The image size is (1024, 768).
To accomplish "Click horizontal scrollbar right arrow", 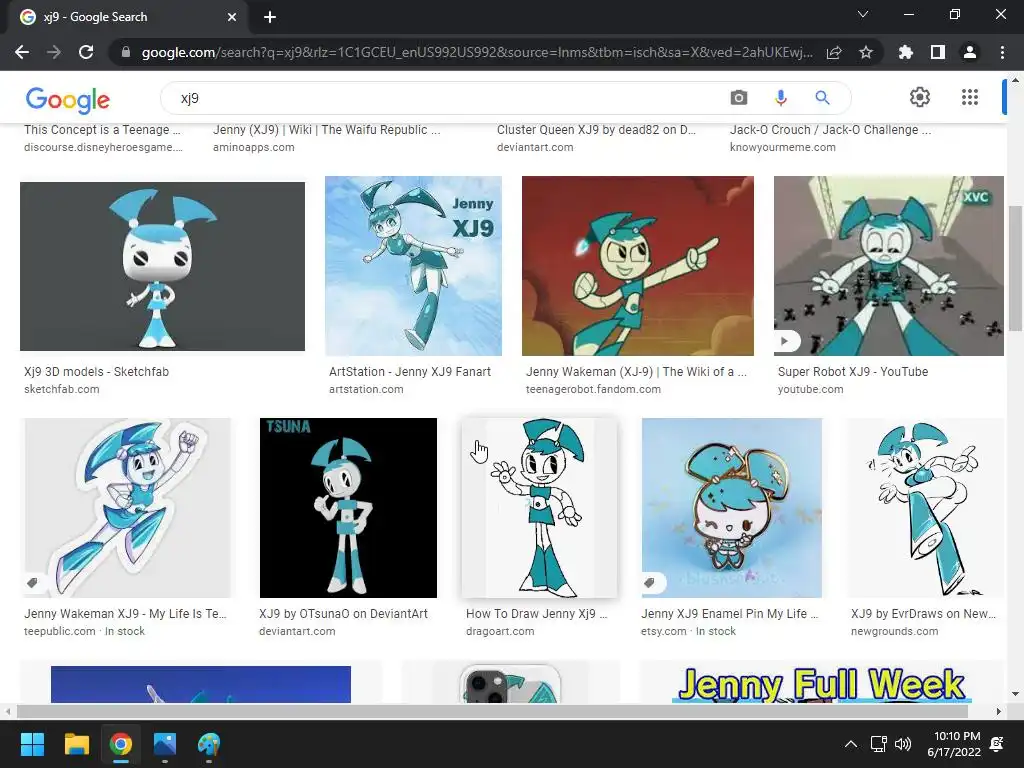I will [999, 711].
